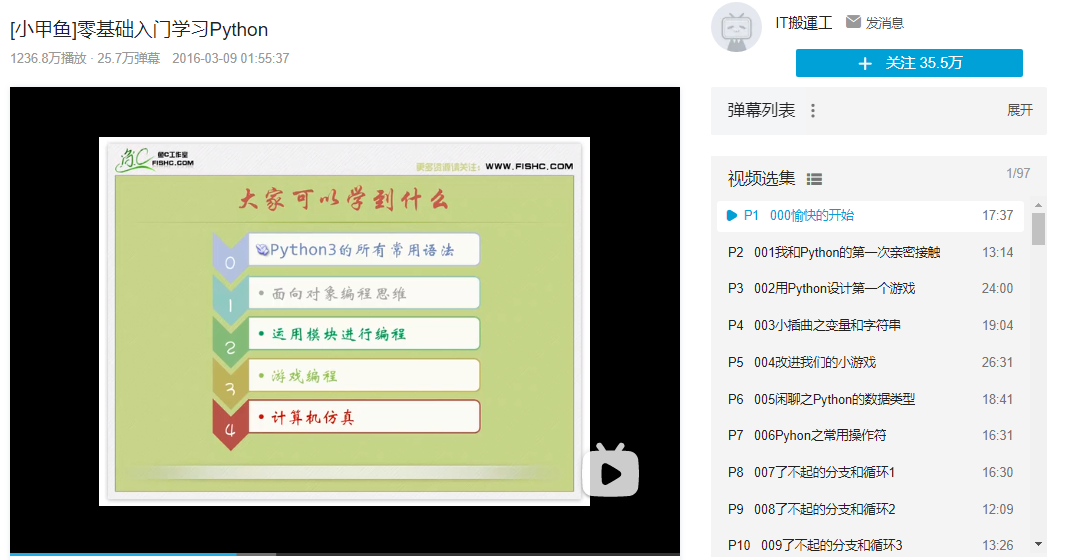The image size is (1083, 560).
Task: Select P10 009了不起的分支和循环3
Action: (870, 545)
